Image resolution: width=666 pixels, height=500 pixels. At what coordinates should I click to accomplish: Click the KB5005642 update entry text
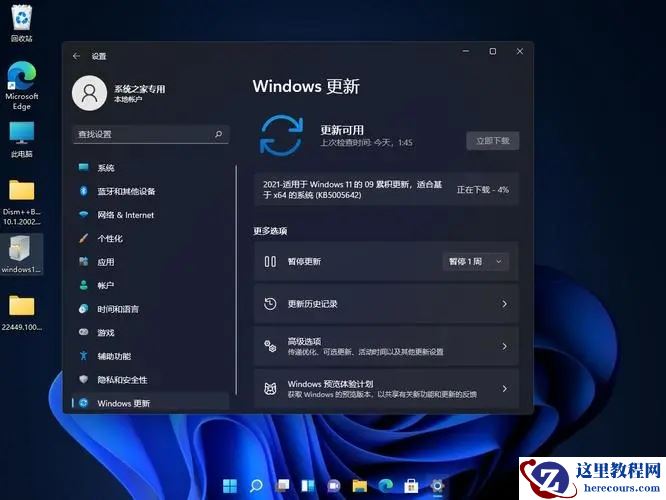(353, 189)
